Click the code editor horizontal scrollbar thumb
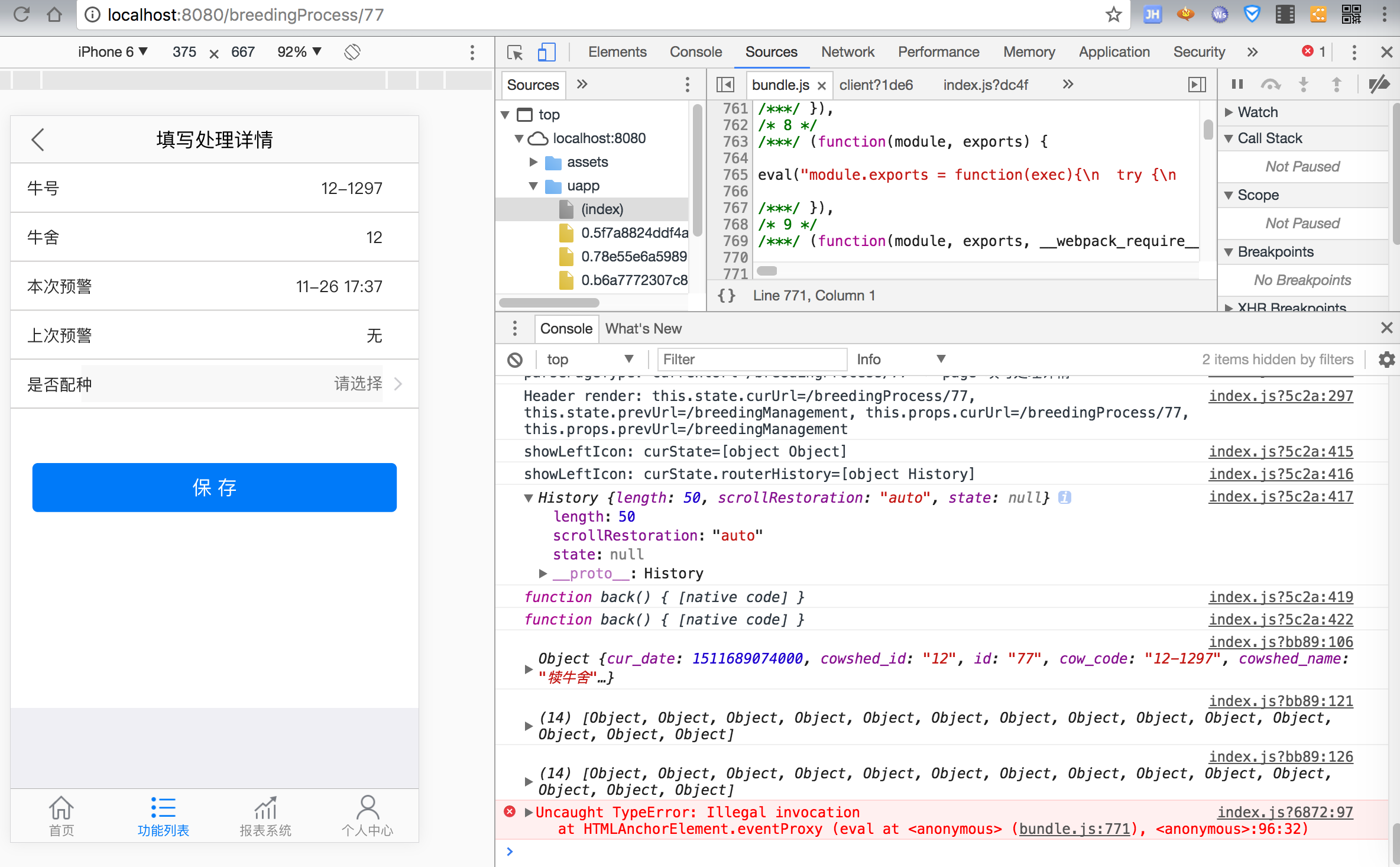This screenshot has width=1400, height=867. [767, 271]
